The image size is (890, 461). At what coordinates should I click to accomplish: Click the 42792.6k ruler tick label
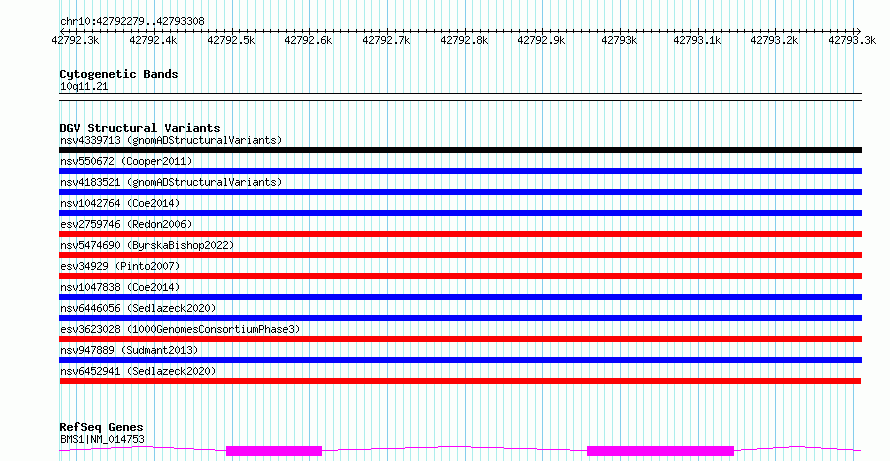pyautogui.click(x=308, y=40)
